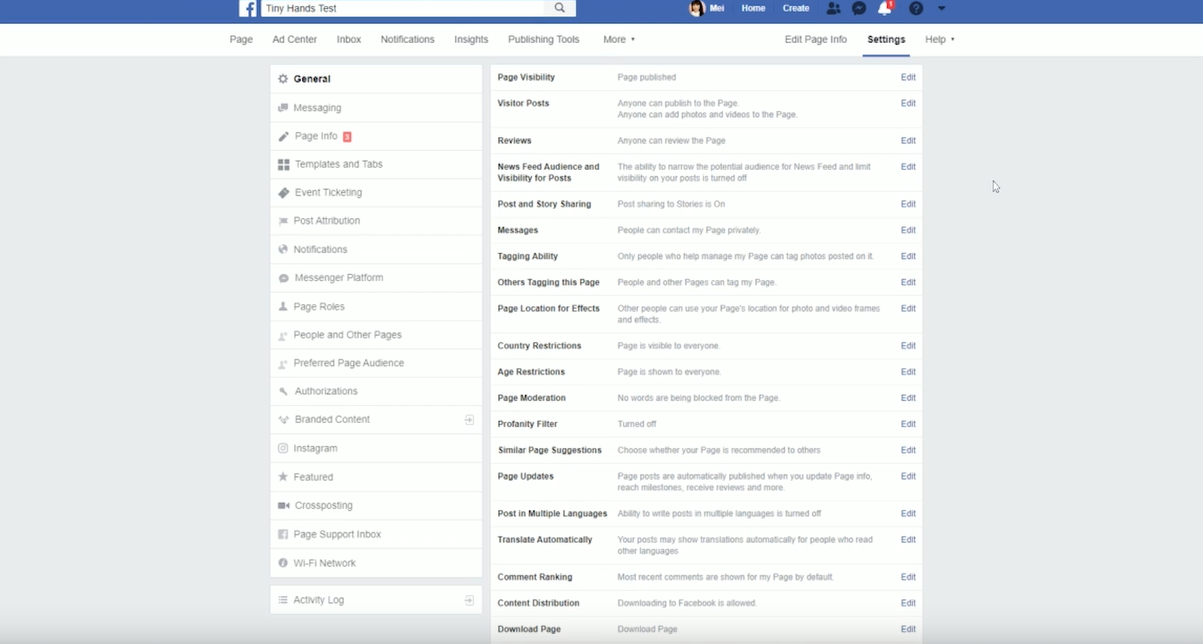Image resolution: width=1203 pixels, height=644 pixels.
Task: Open the Help dropdown menu
Action: [x=938, y=39]
